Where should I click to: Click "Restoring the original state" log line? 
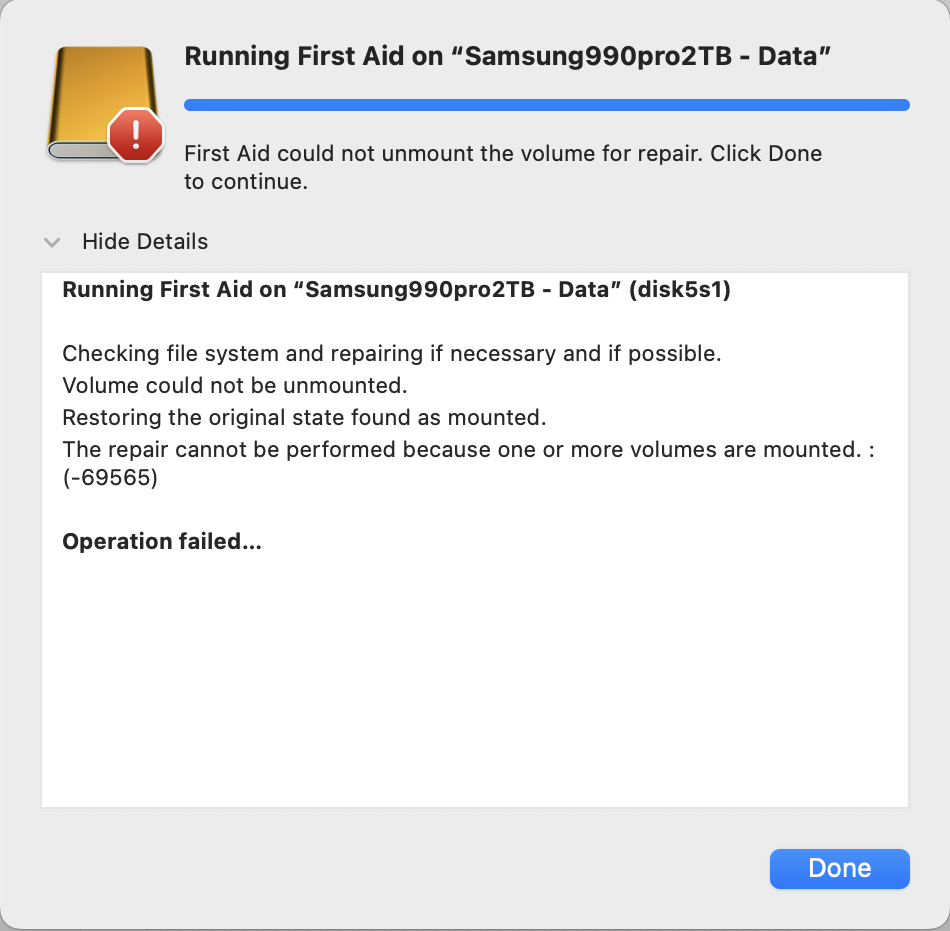pyautogui.click(x=304, y=417)
